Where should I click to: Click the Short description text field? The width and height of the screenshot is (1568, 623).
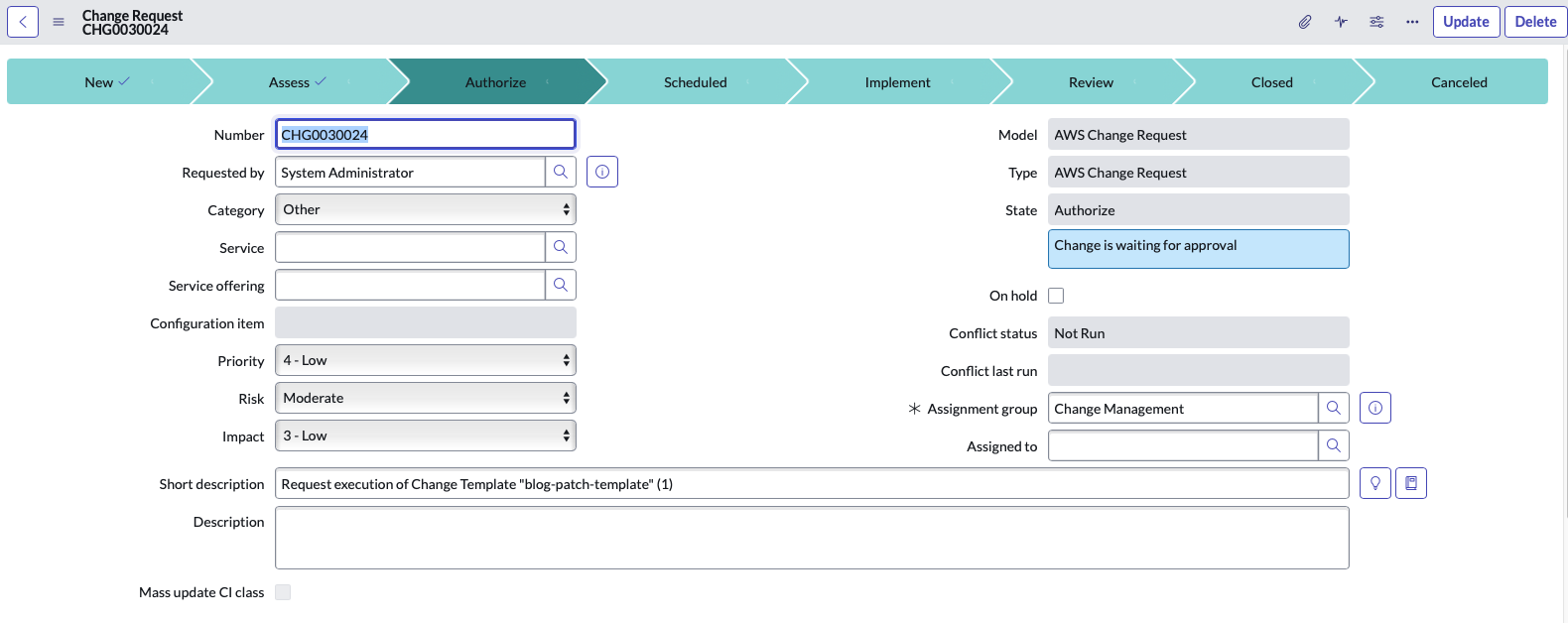point(812,483)
